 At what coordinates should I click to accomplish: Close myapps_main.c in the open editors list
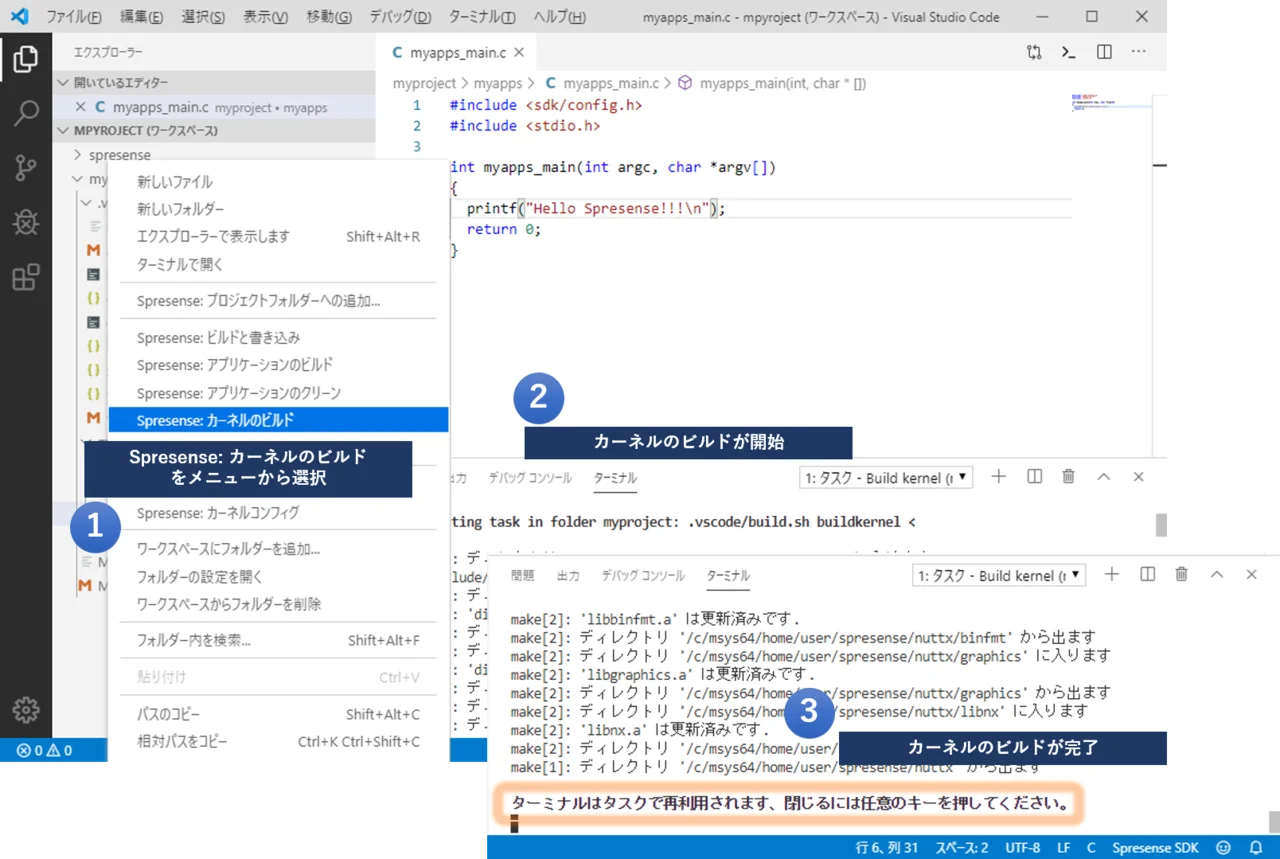[x=81, y=107]
